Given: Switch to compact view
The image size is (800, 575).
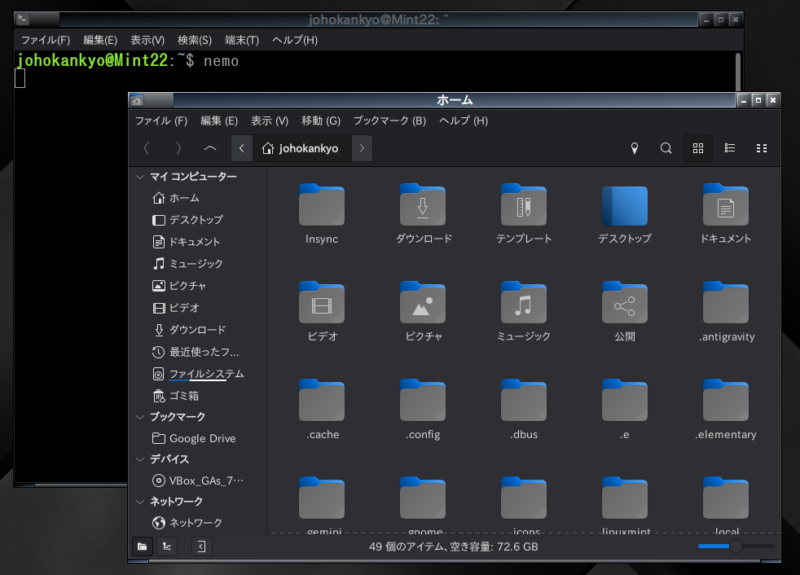Looking at the screenshot, I should tap(762, 148).
